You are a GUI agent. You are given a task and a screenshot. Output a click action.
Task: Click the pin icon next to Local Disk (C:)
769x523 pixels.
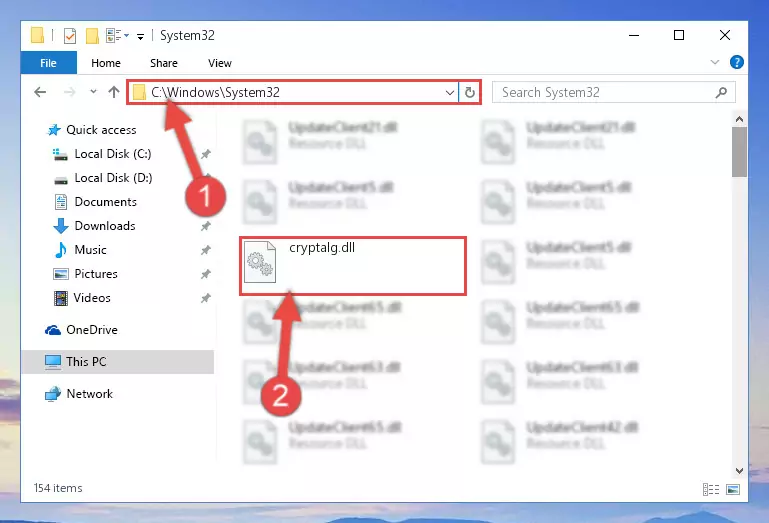click(x=205, y=154)
